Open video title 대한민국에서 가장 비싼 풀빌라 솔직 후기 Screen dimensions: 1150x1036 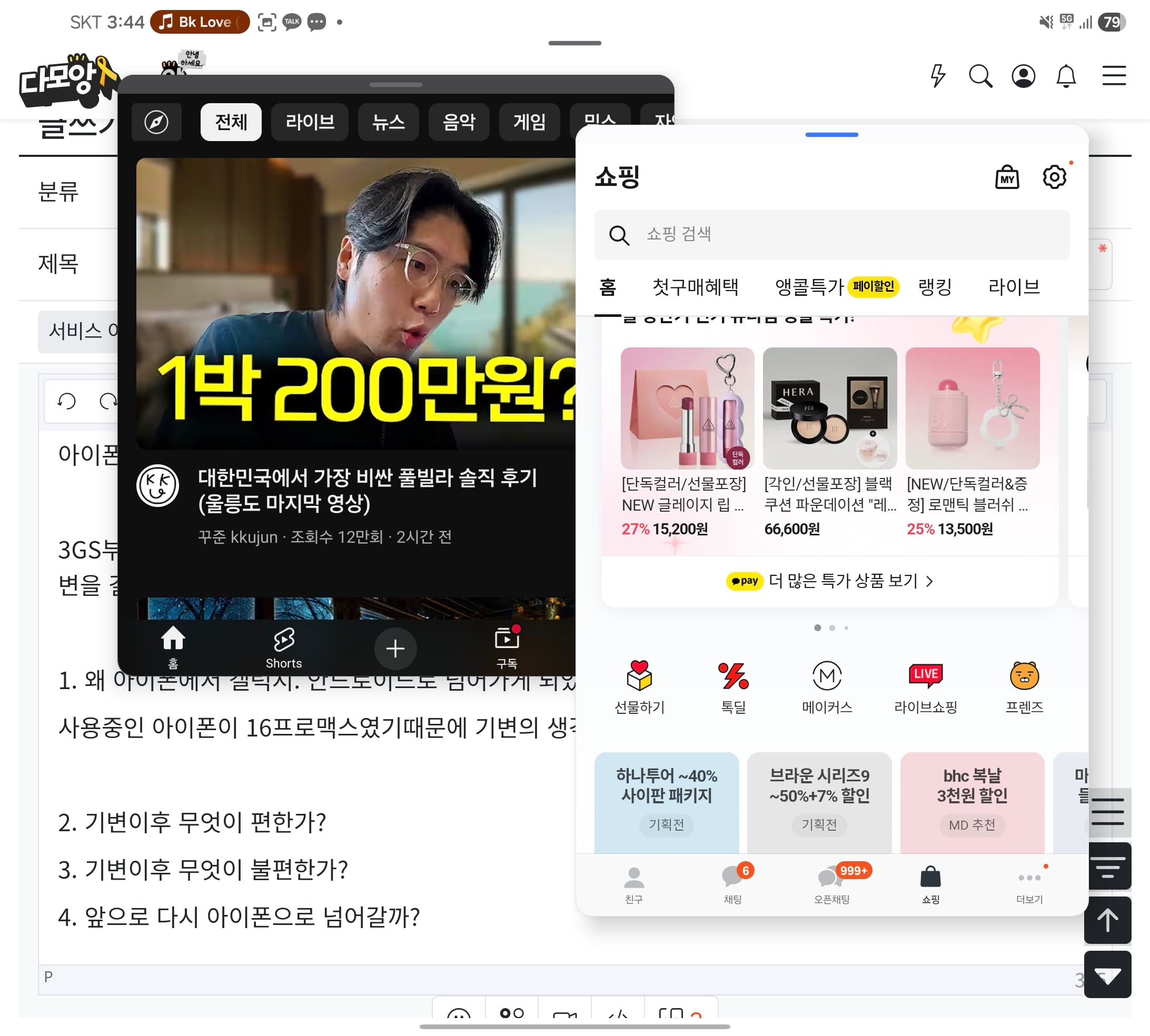(367, 490)
